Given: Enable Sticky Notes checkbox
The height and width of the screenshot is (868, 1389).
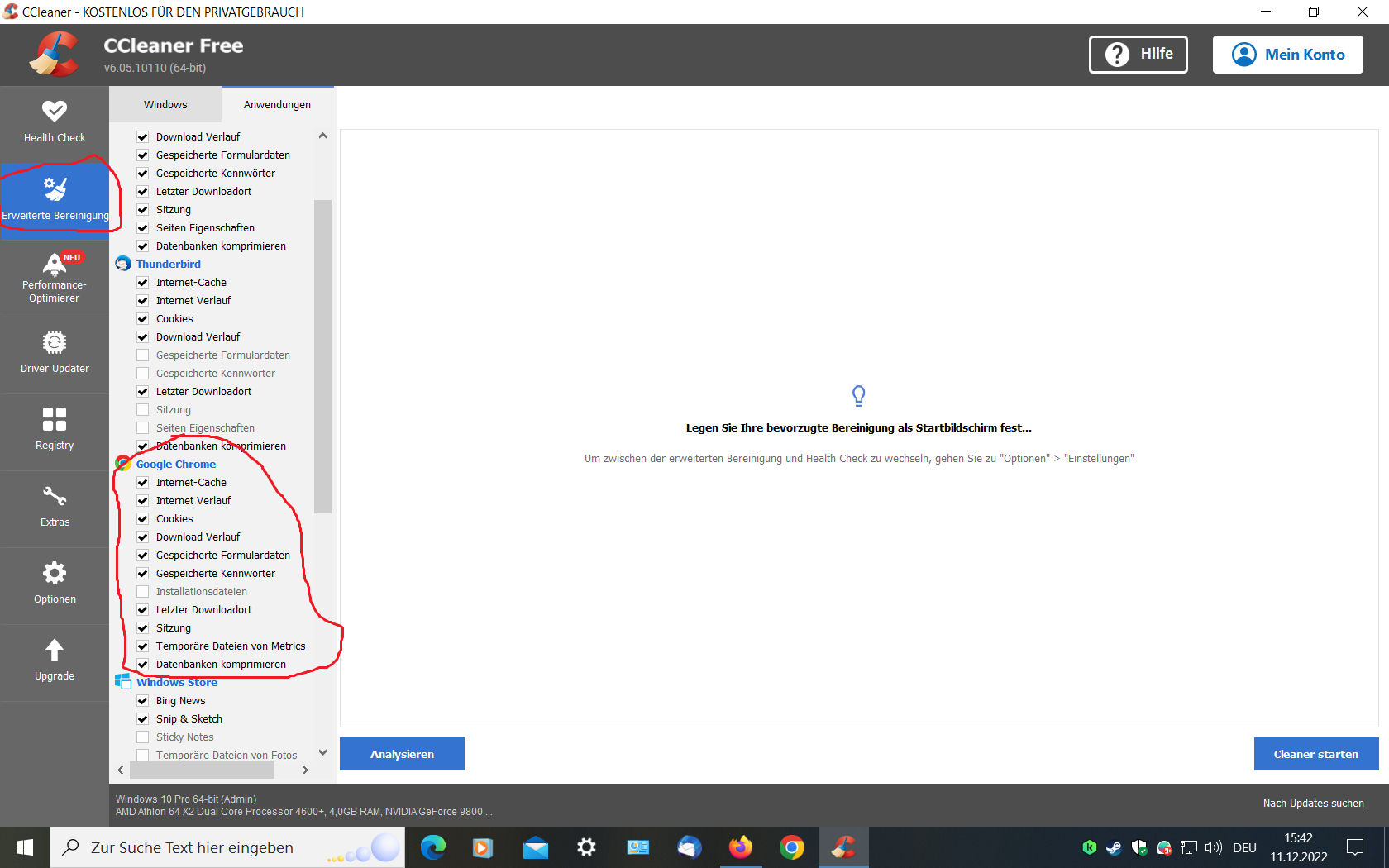Looking at the screenshot, I should (142, 737).
